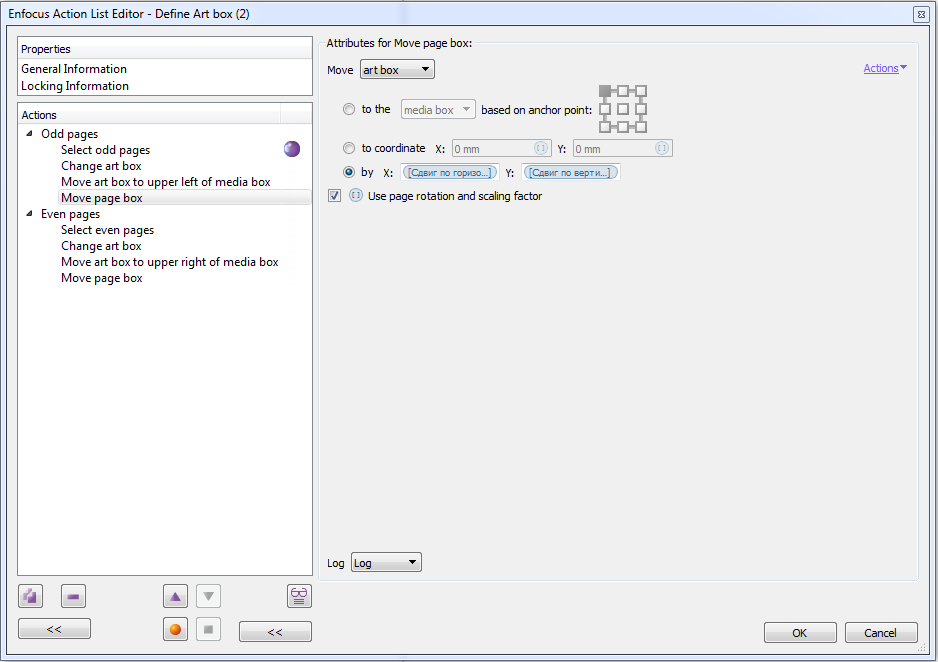
Task: Select top-center anchor point square
Action: tap(623, 91)
